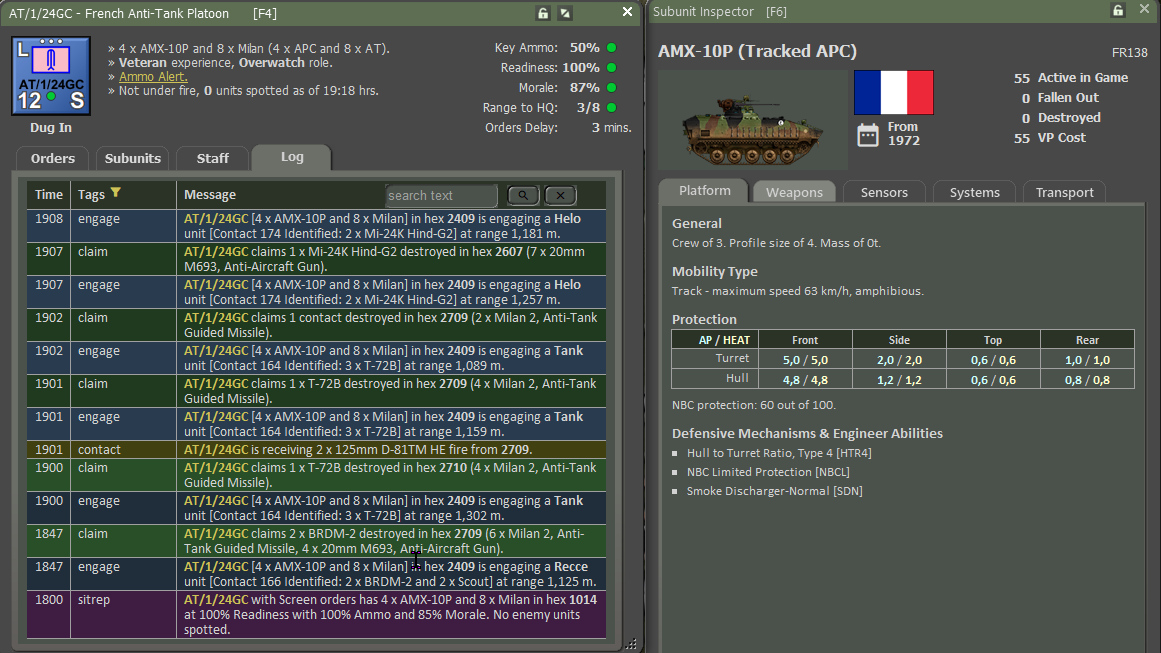Switch to the Subunits tab
Viewport: 1161px width, 653px height.
pyautogui.click(x=133, y=158)
